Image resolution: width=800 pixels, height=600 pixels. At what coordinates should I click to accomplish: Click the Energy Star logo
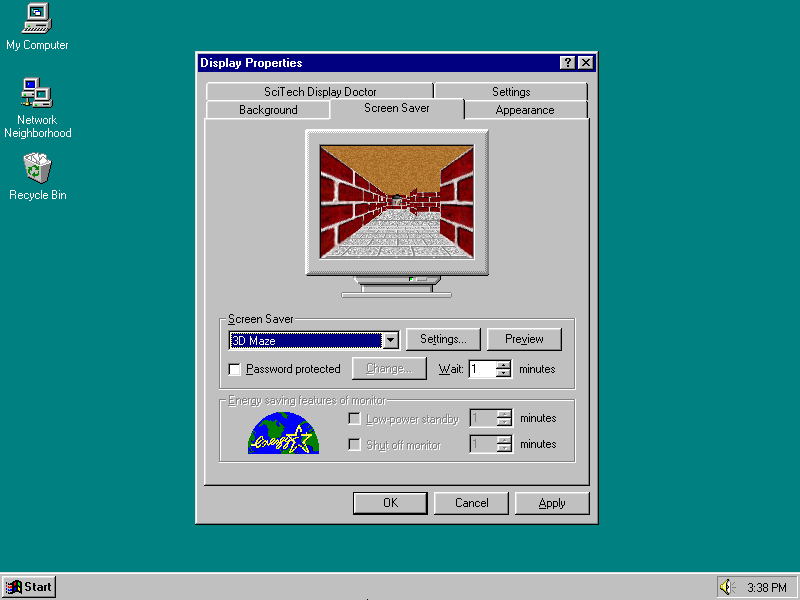(282, 432)
